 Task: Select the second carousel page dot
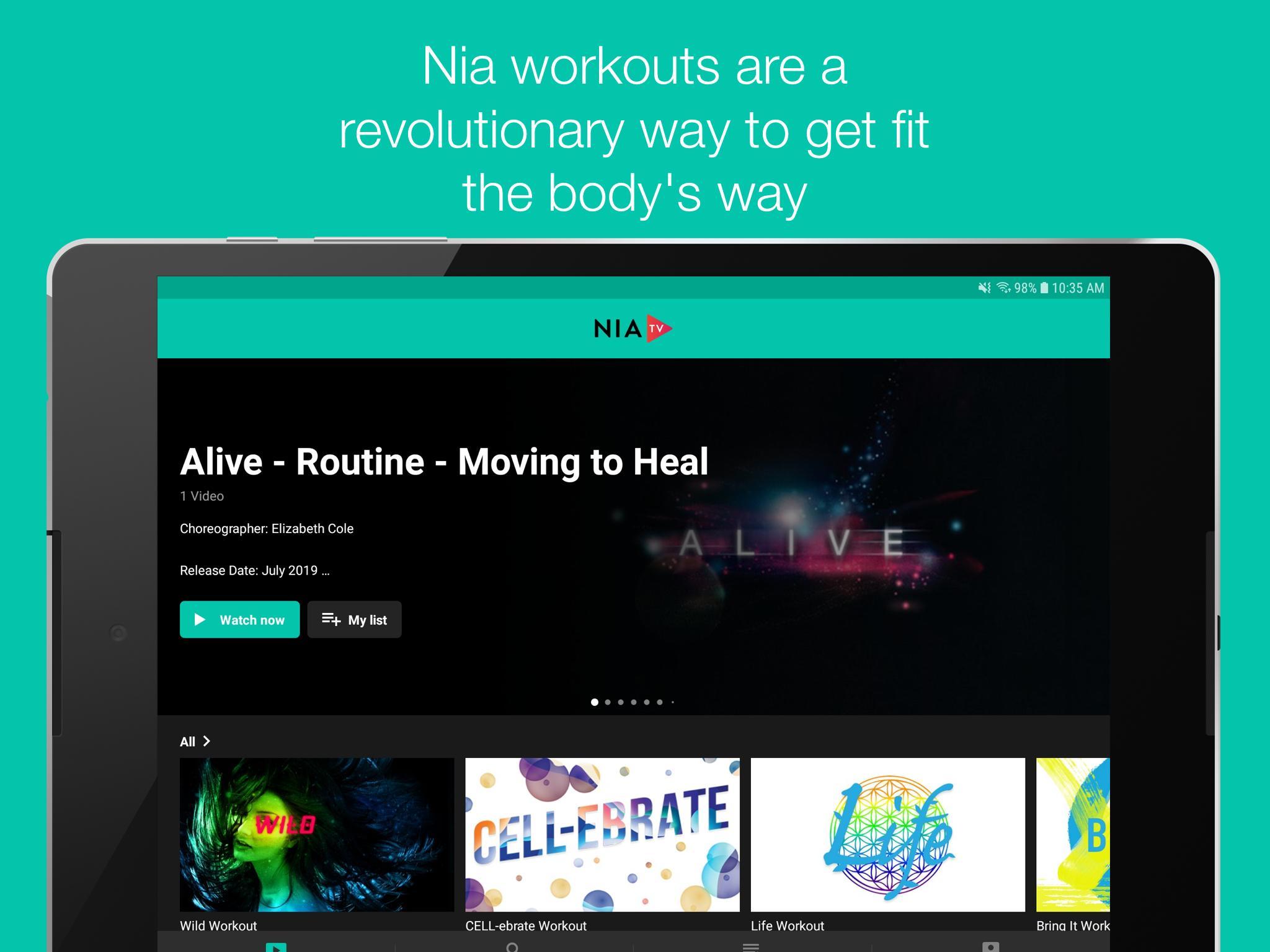point(608,702)
